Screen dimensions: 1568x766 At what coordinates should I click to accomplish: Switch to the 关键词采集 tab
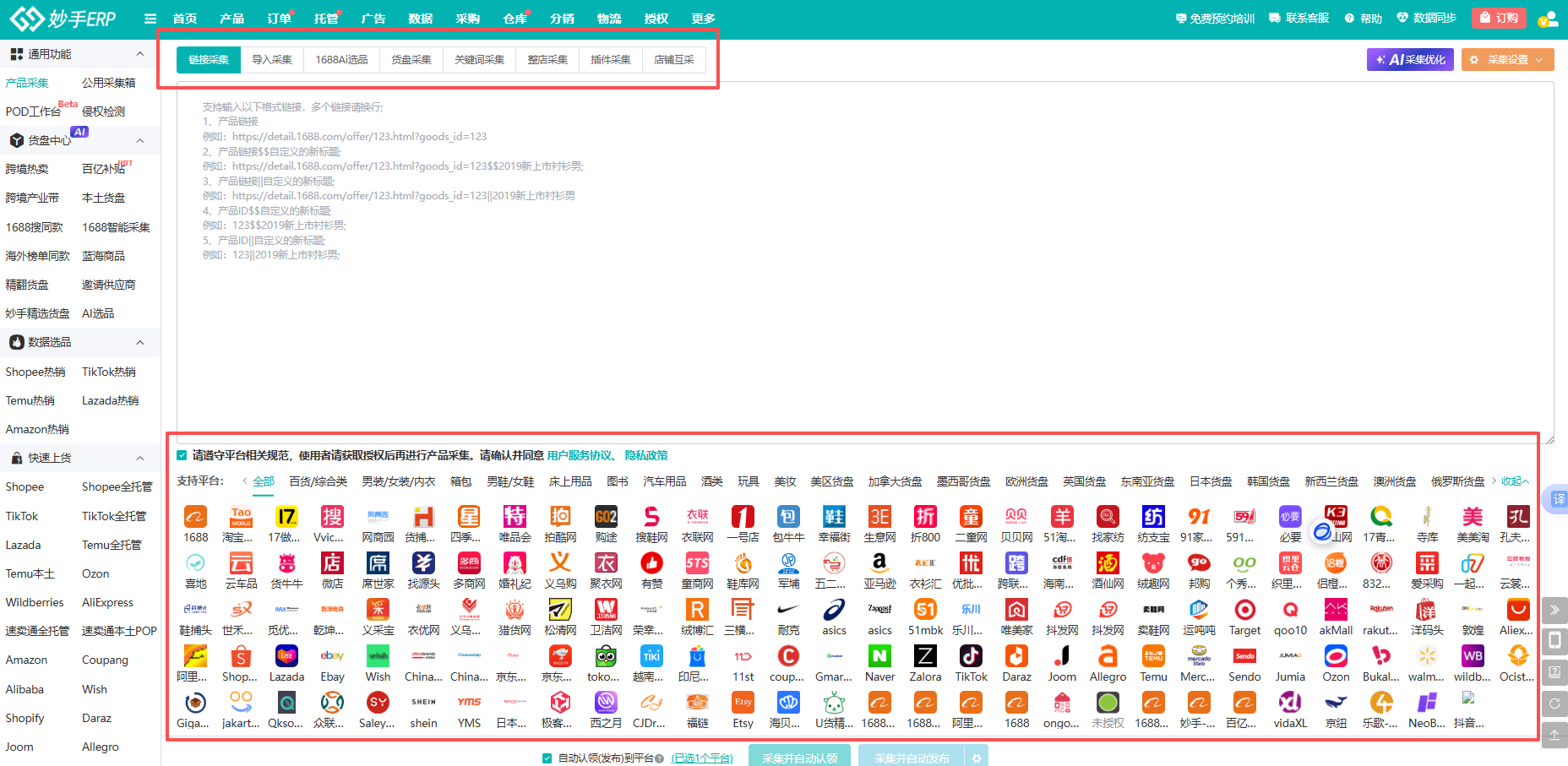pos(479,60)
